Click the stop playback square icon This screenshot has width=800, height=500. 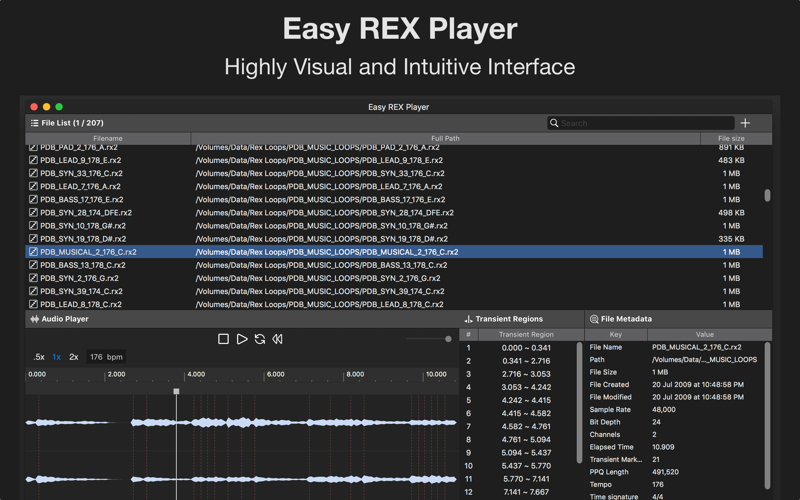223,339
